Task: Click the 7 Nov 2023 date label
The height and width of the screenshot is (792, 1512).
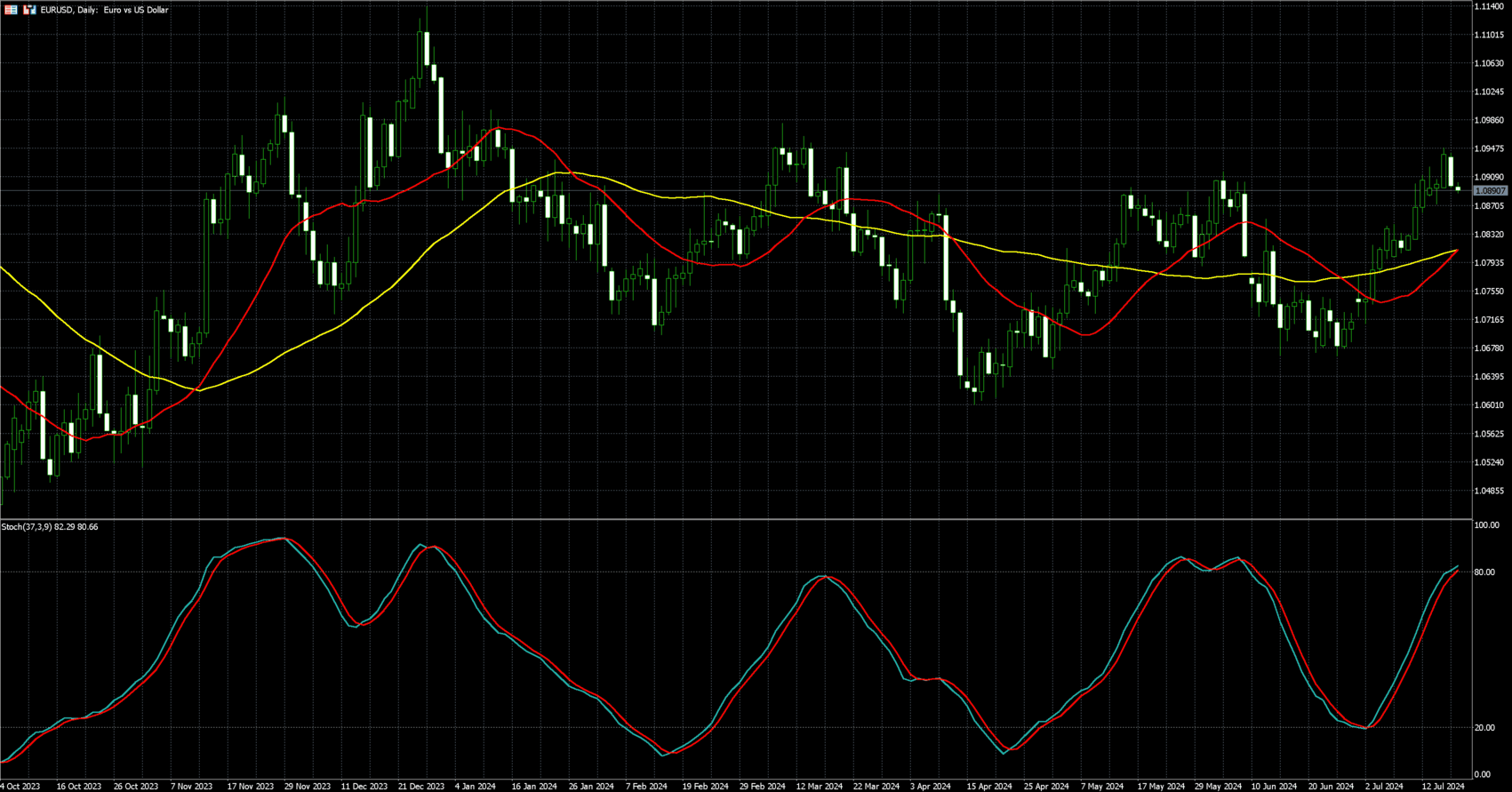Action: coord(192,787)
